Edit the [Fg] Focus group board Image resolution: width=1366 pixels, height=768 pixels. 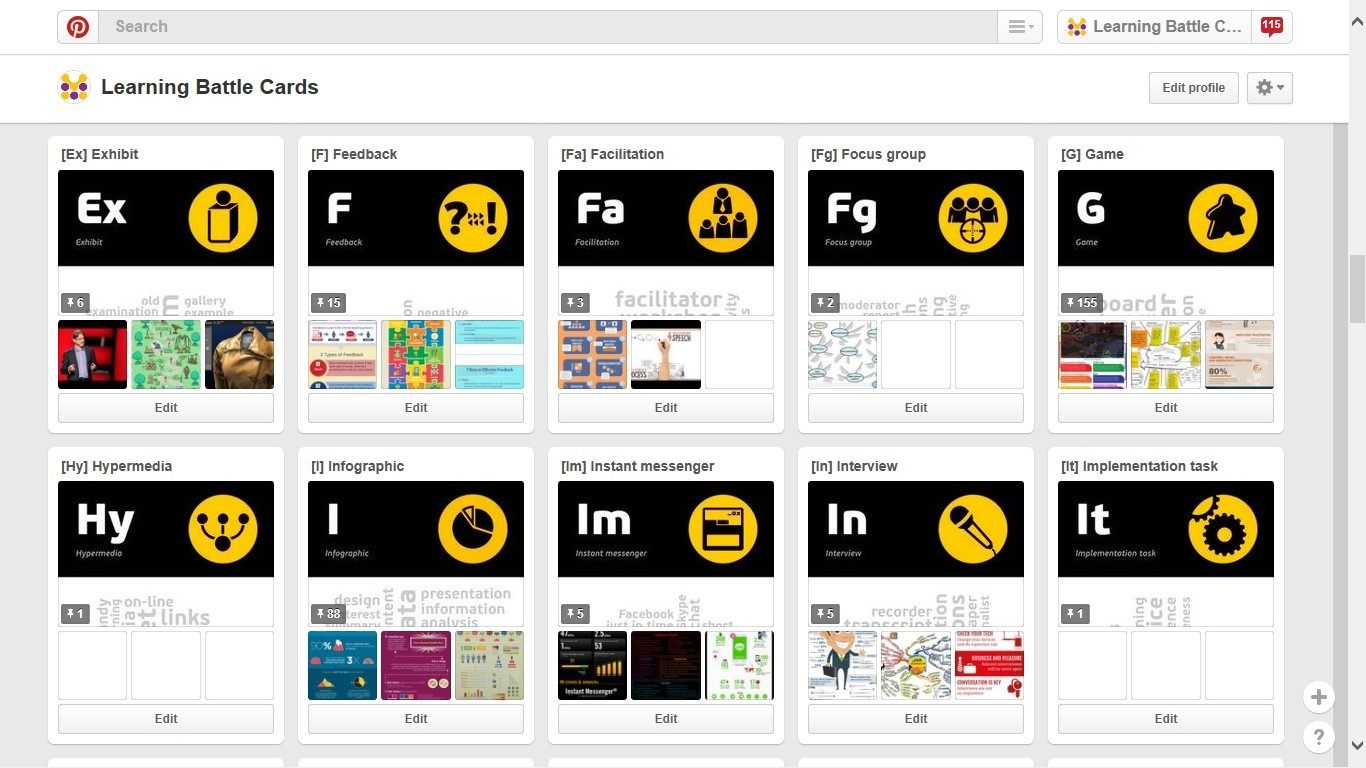click(916, 408)
